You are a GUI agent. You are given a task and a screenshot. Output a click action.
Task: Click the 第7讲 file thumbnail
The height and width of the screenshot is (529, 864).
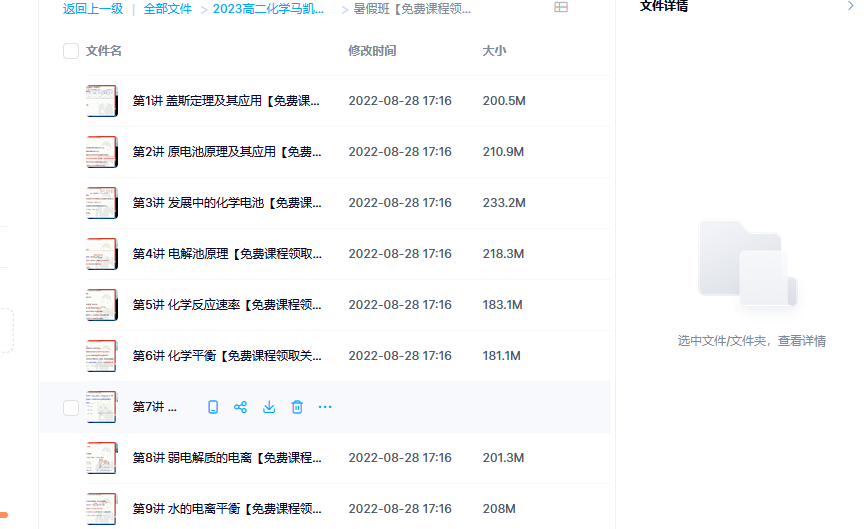click(x=101, y=407)
